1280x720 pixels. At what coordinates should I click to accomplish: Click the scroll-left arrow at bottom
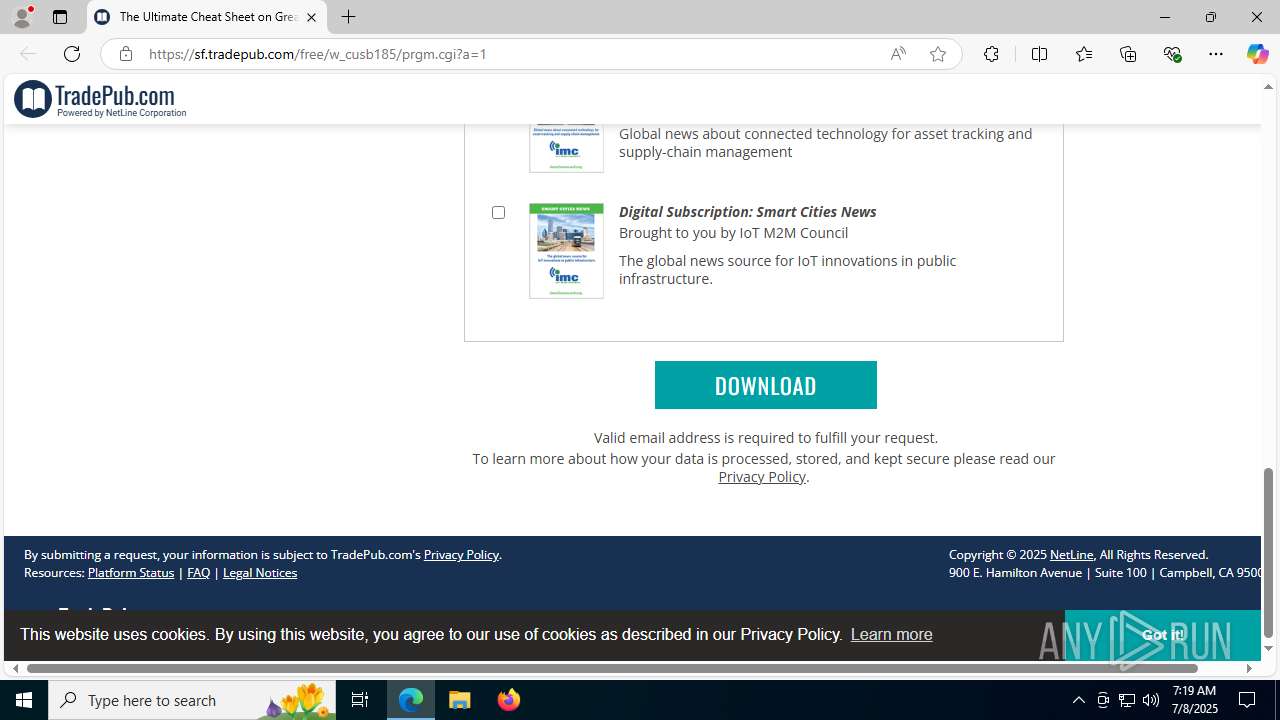tap(15, 668)
